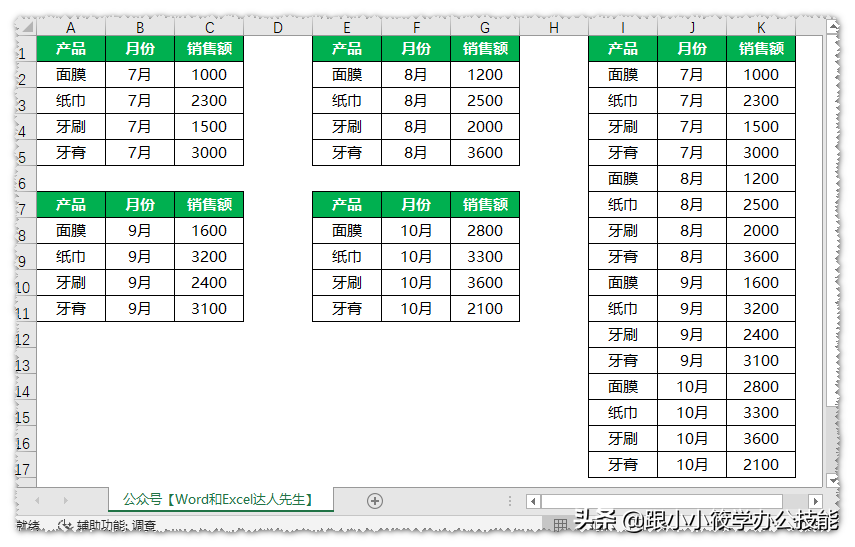Viewport: 855px width, 547px height.
Task: Select cell E11 showing 牙膏
Action: [347, 309]
